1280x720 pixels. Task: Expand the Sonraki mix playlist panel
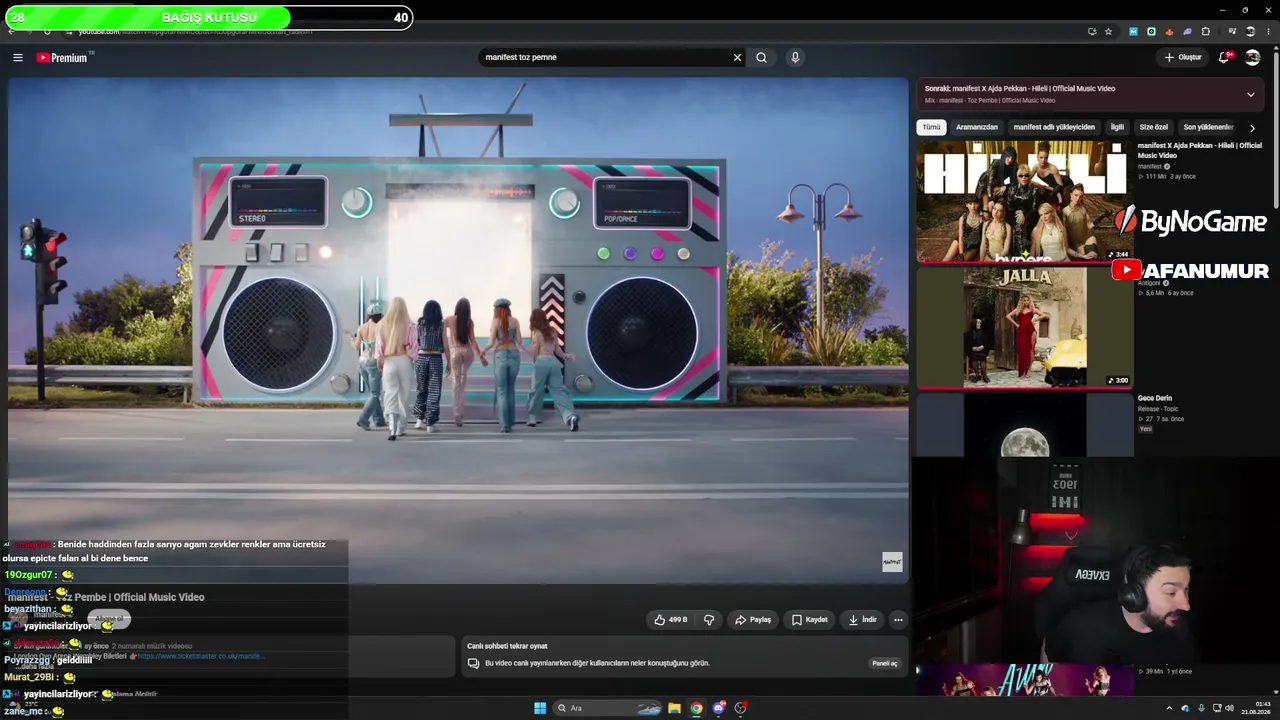pos(1250,94)
